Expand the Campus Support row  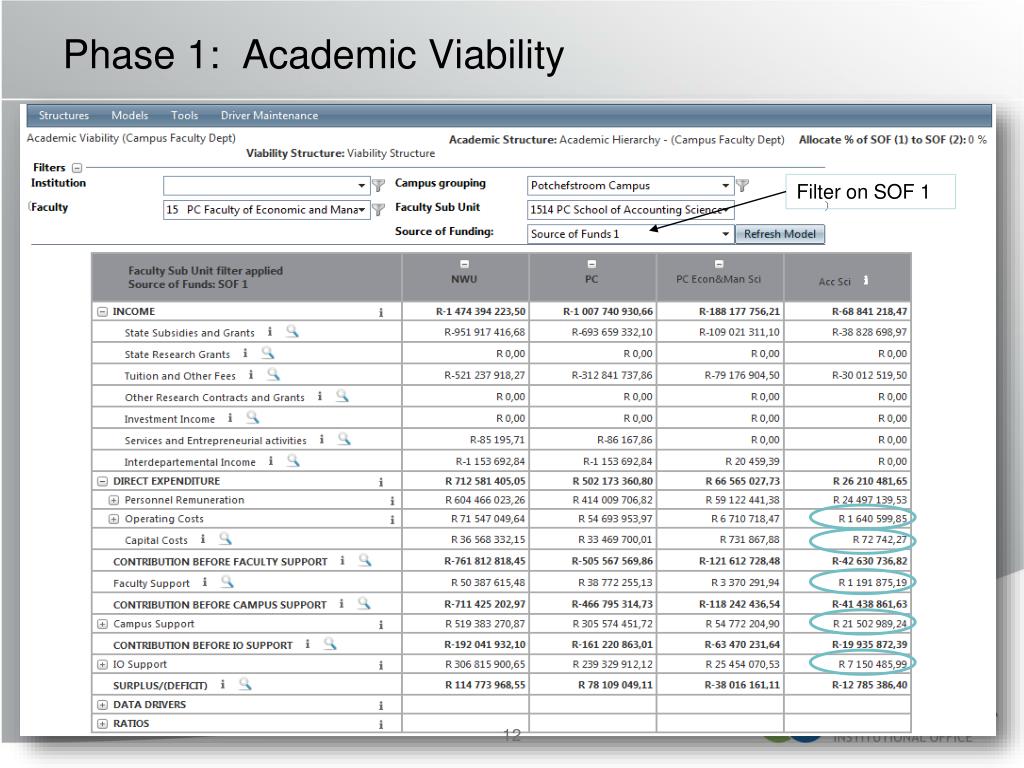tap(103, 624)
